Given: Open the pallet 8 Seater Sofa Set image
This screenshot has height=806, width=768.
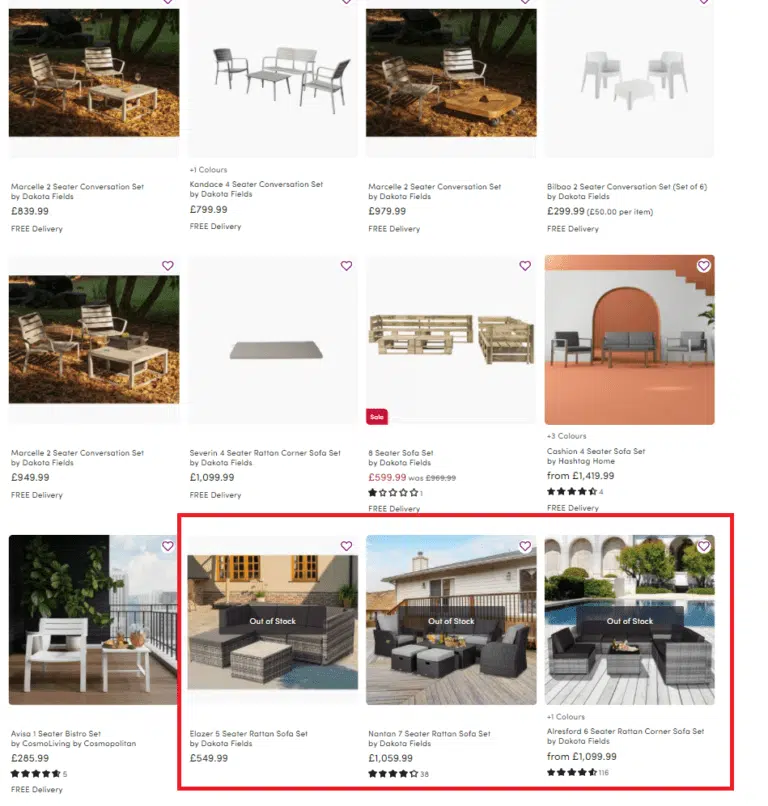Looking at the screenshot, I should 451,340.
